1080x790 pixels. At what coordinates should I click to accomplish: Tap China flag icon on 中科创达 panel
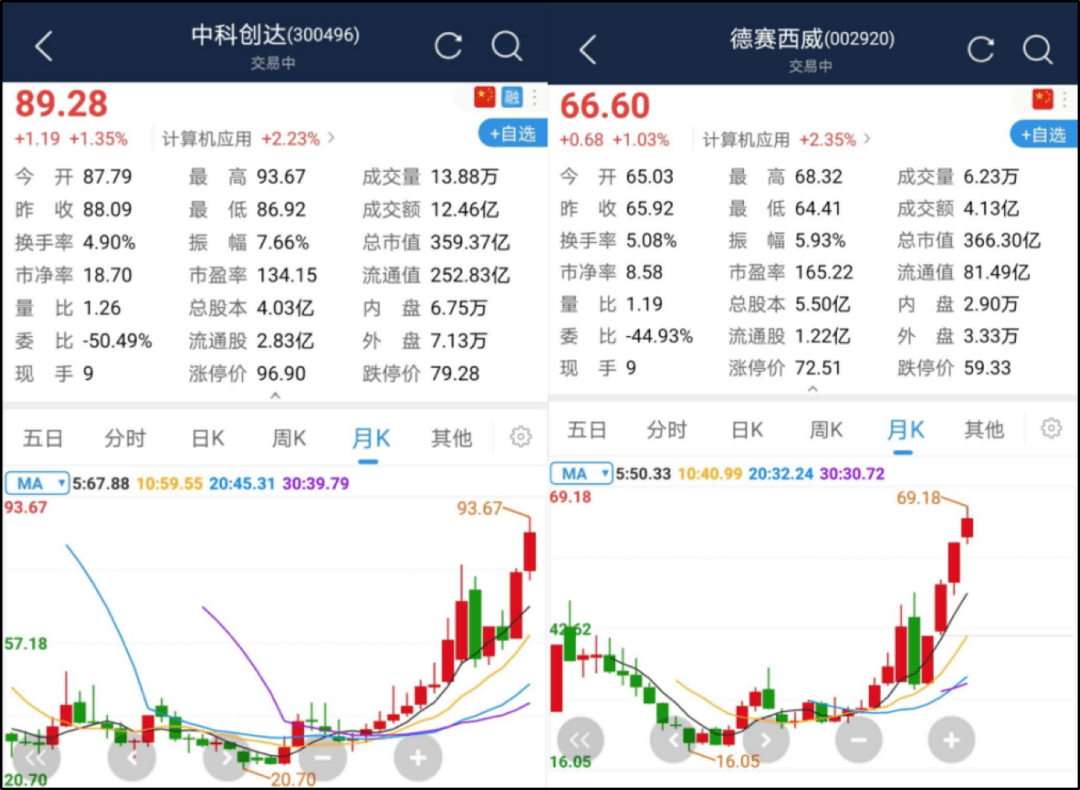pos(484,97)
